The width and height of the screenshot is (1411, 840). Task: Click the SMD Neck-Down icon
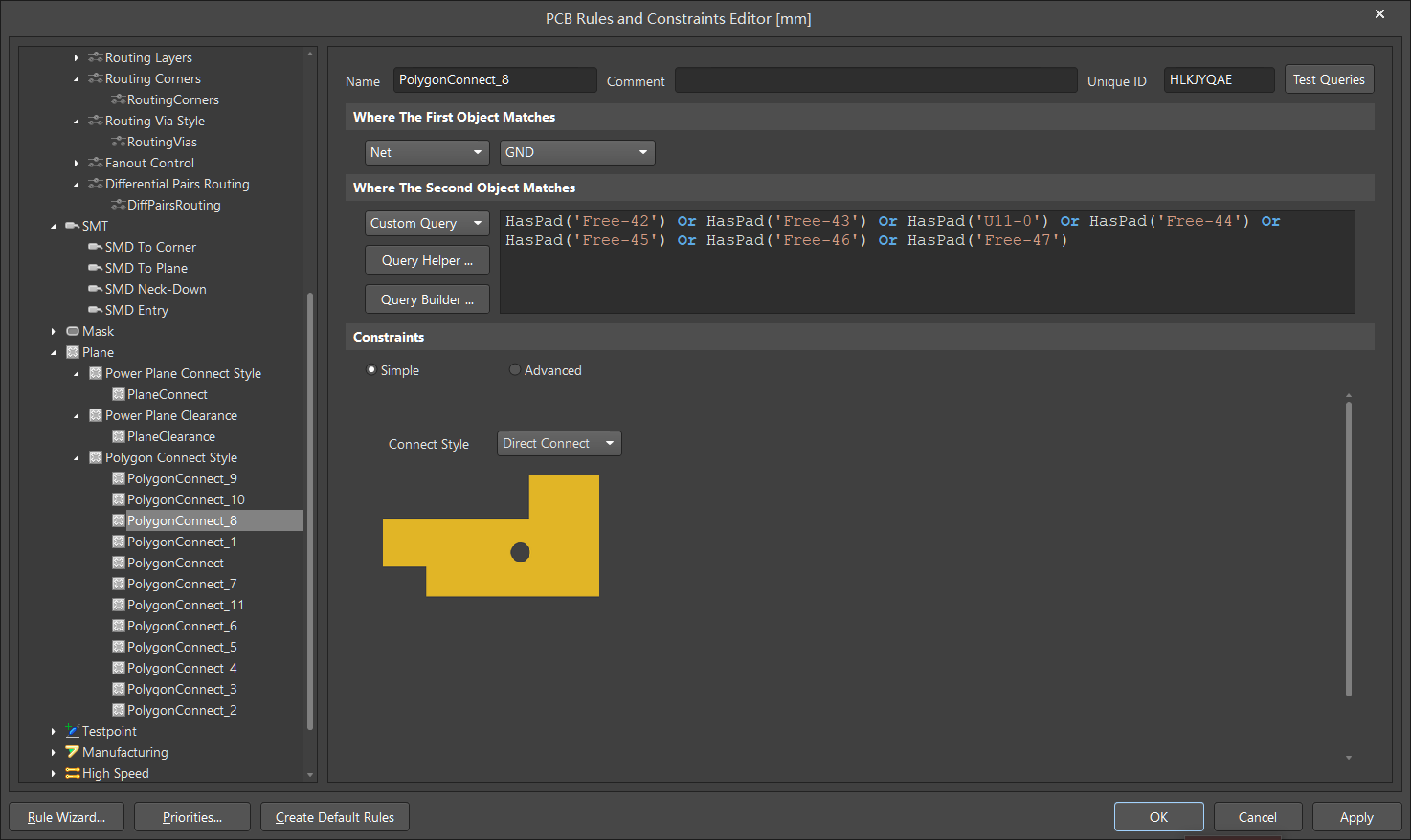tap(96, 289)
